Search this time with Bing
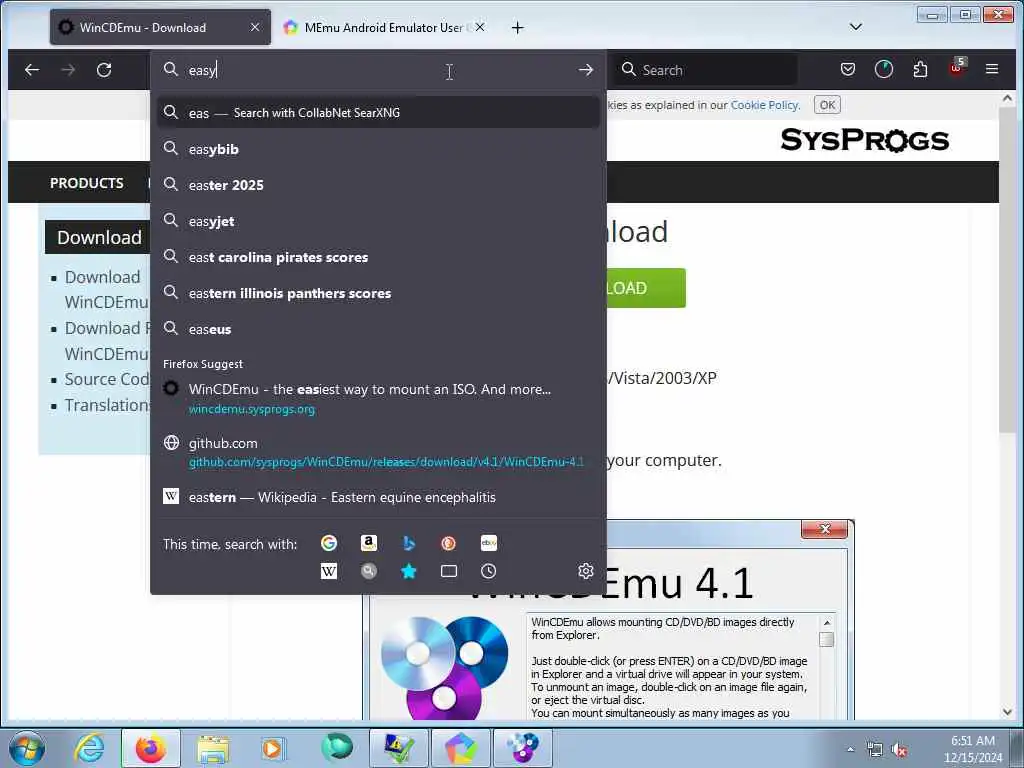This screenshot has width=1024, height=768. [x=409, y=543]
